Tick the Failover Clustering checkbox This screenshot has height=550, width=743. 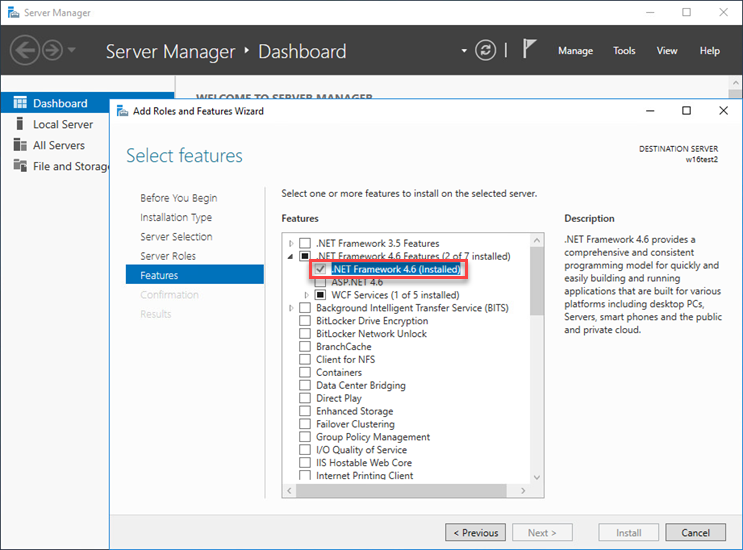pos(306,424)
